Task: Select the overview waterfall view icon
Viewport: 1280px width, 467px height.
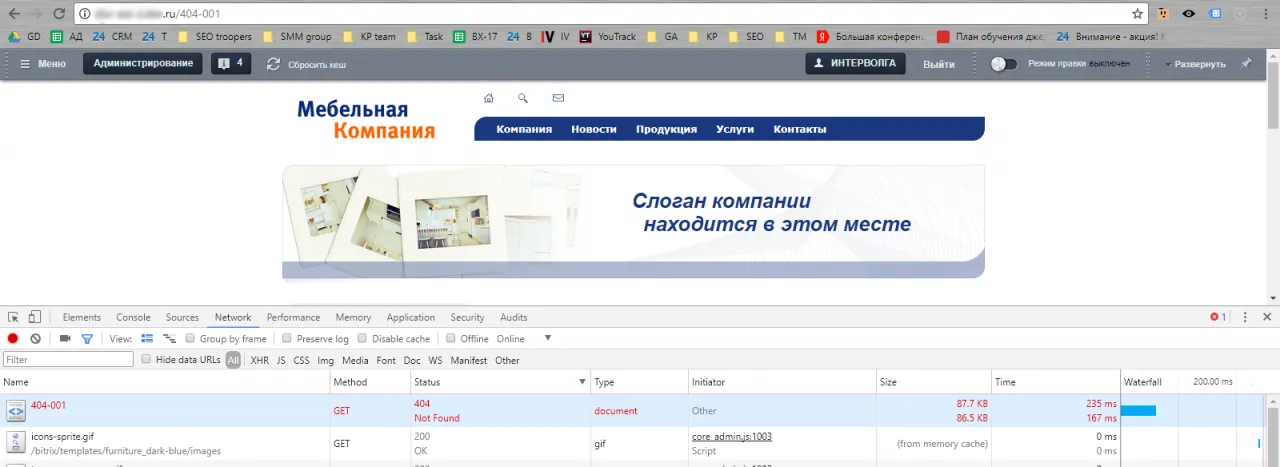Action: 170,339
